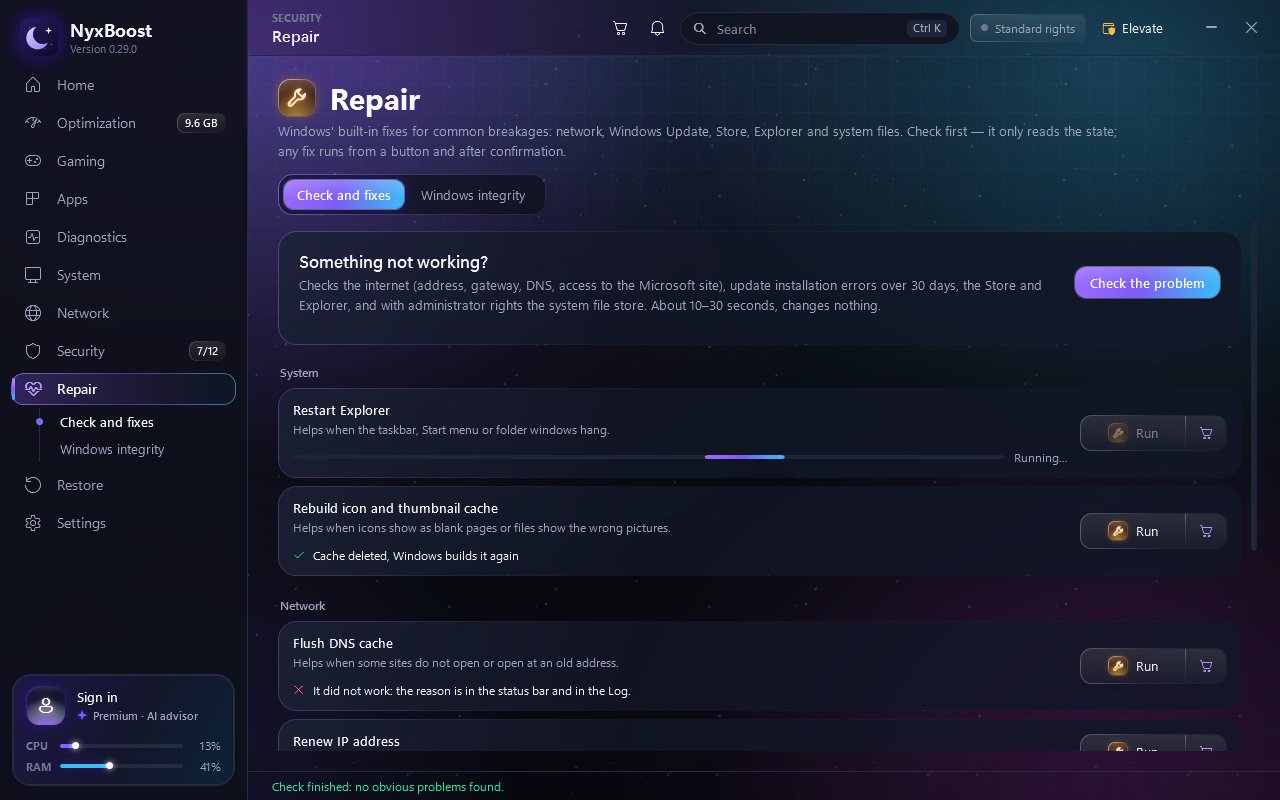1280x800 pixels.
Task: Switch to Windows integrity tab
Action: pyautogui.click(x=473, y=195)
